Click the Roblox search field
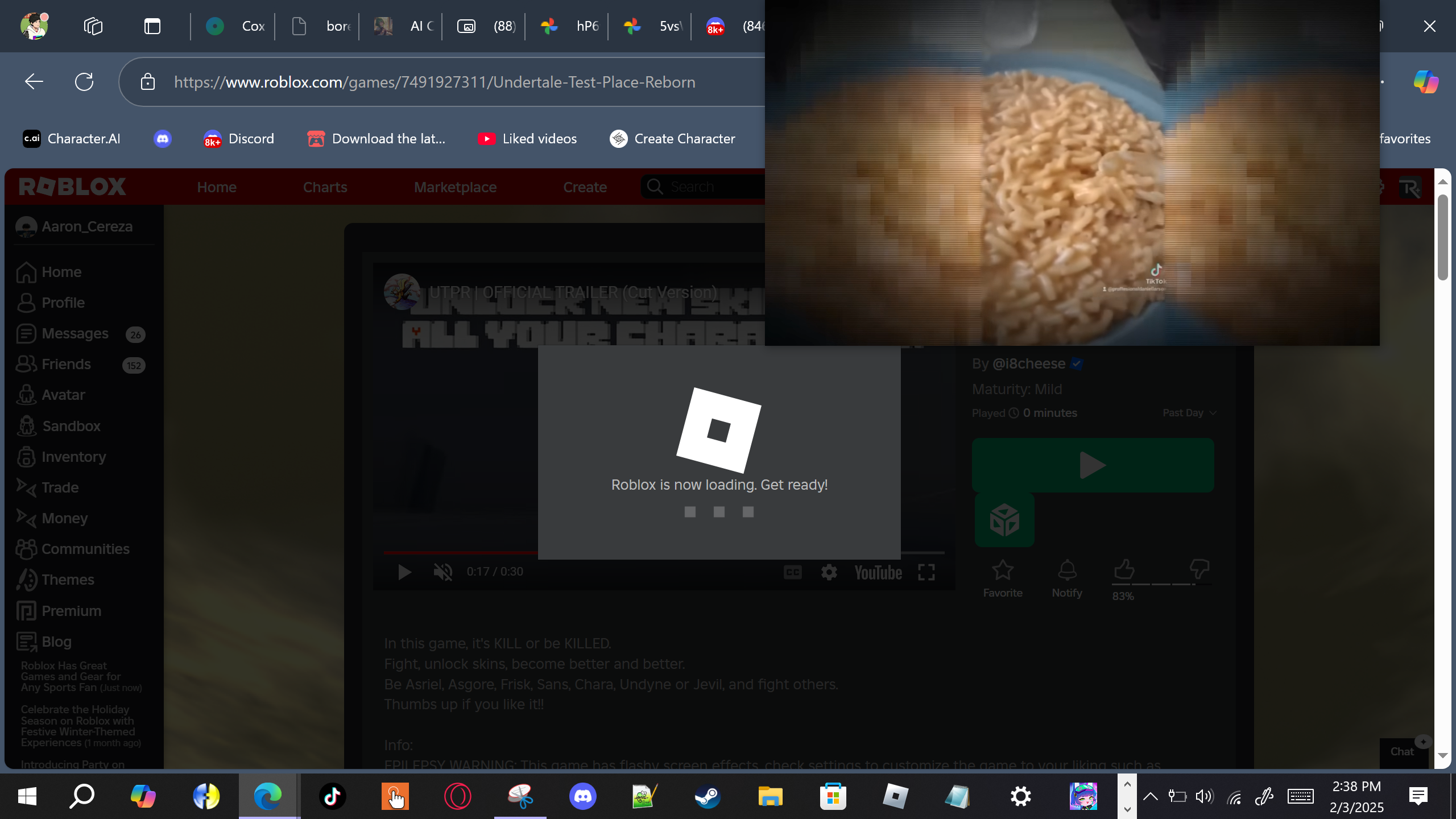The width and height of the screenshot is (1456, 819). pyautogui.click(x=703, y=187)
